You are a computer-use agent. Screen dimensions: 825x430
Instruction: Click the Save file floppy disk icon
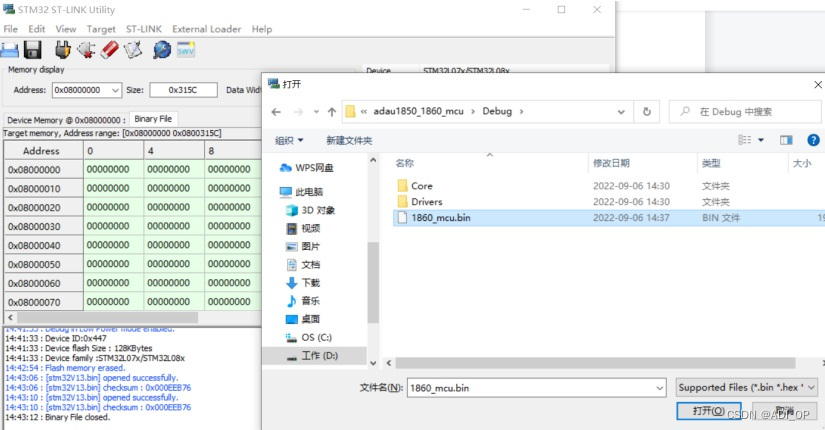click(33, 50)
